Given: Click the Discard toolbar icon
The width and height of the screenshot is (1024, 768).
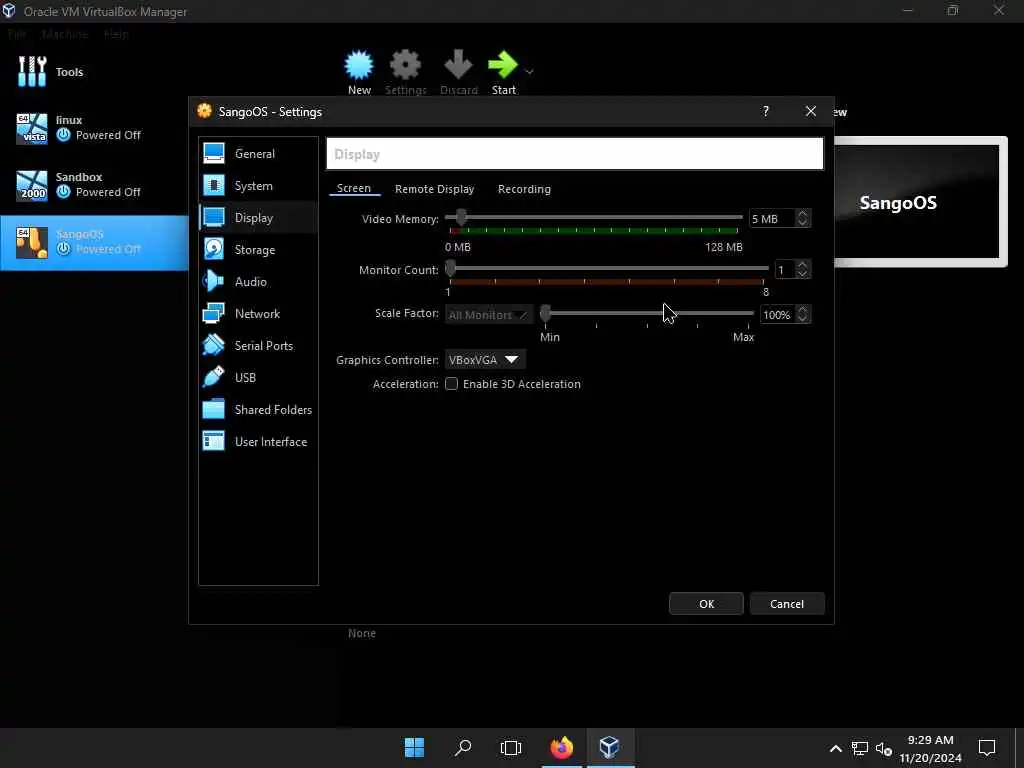Looking at the screenshot, I should [x=458, y=72].
